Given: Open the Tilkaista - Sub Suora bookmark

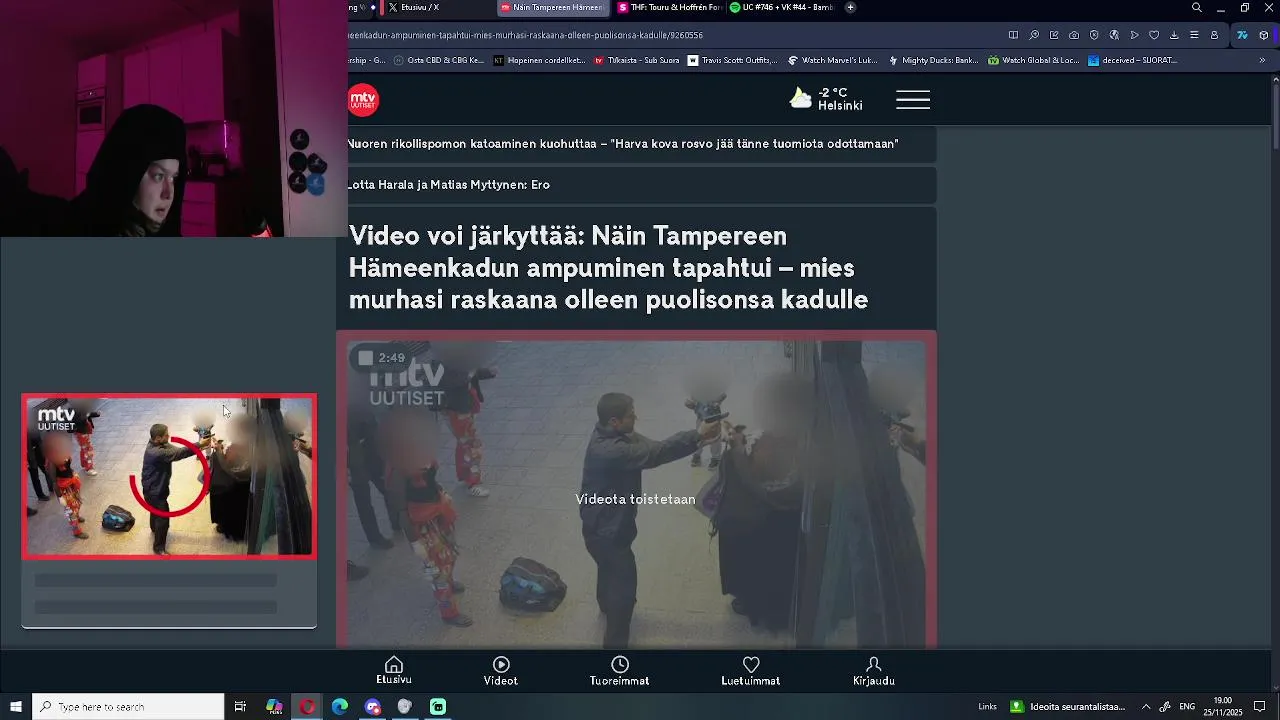Looking at the screenshot, I should pyautogui.click(x=637, y=60).
